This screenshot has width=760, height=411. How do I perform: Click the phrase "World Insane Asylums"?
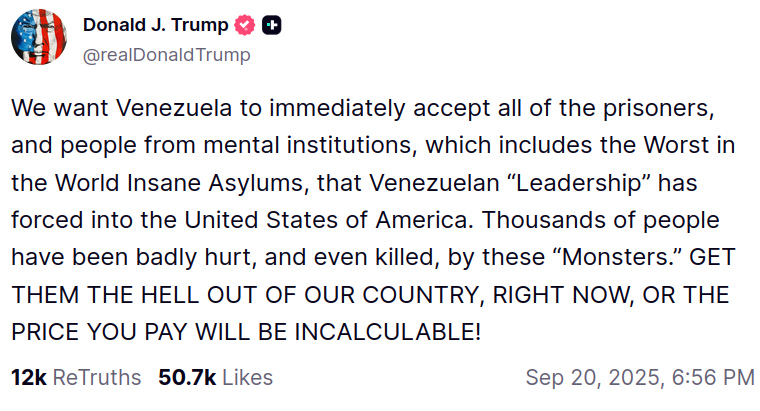pyautogui.click(x=182, y=183)
